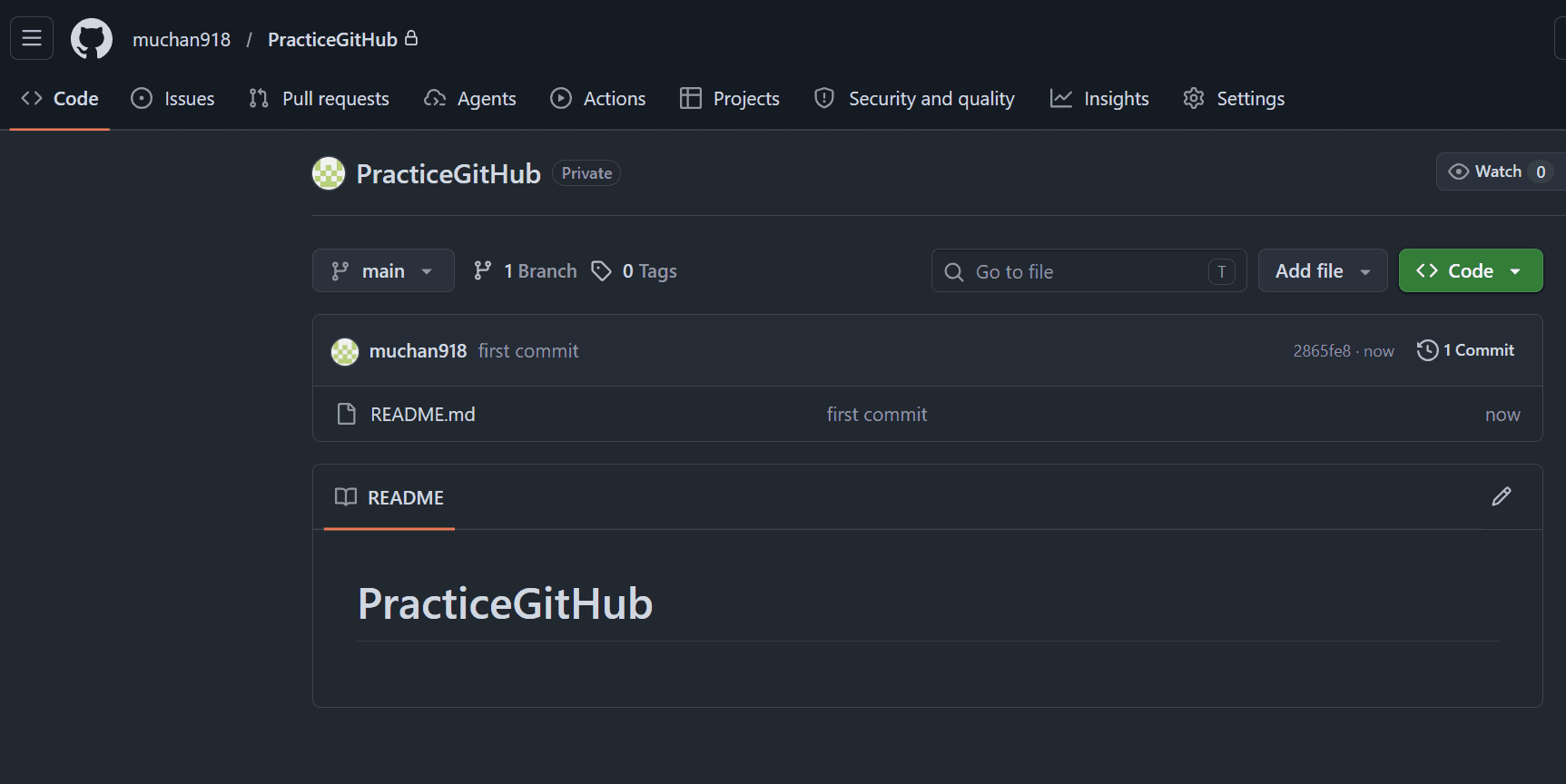Open the muchan918 owner link in breadcrumb
Screen dimensions: 1566x784
coord(182,40)
